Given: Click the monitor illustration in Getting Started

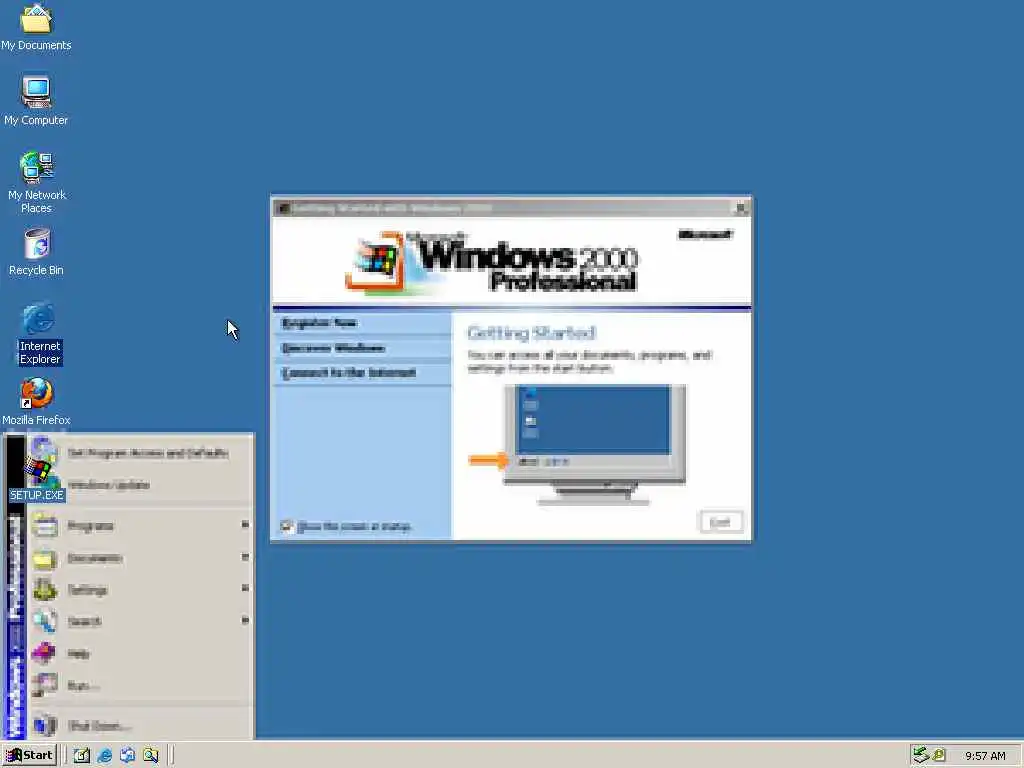Looking at the screenshot, I should [594, 445].
